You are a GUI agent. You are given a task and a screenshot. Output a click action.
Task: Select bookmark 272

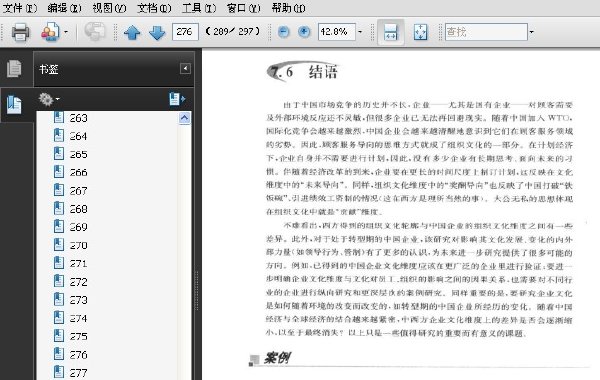(x=78, y=282)
